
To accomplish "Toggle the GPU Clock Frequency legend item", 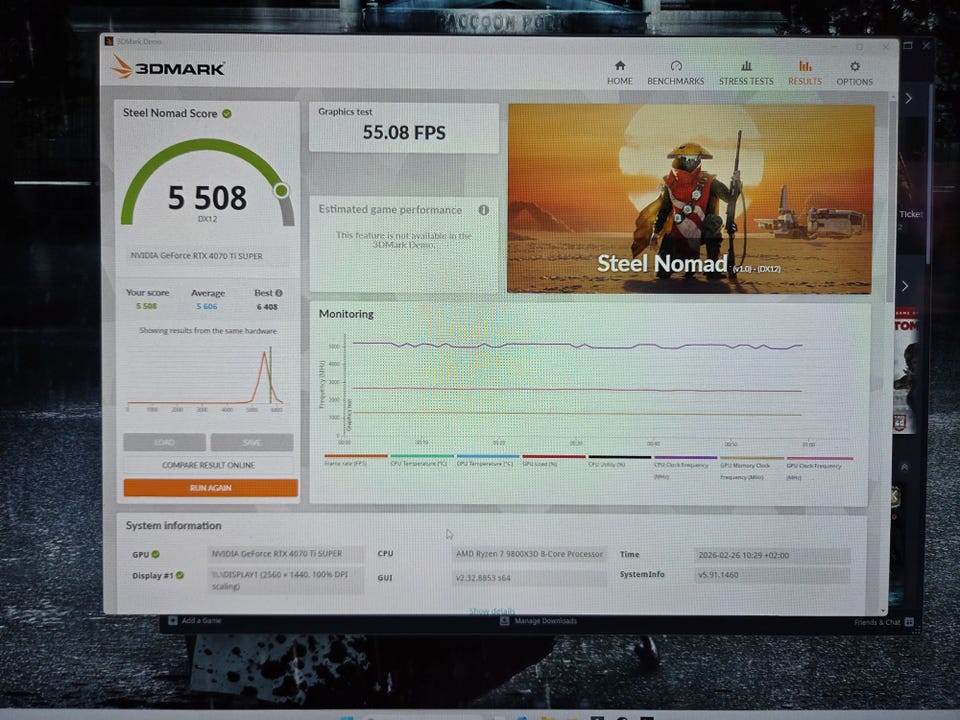I will (819, 467).
